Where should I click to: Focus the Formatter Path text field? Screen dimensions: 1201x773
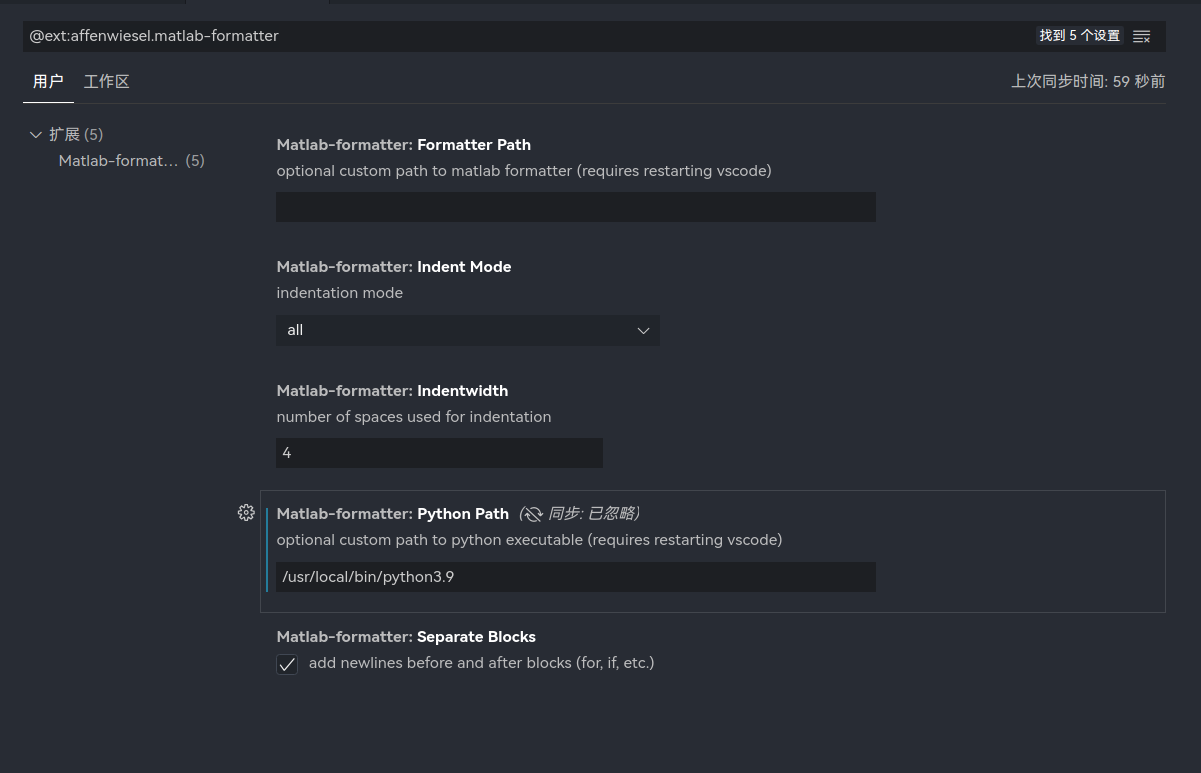(x=575, y=207)
